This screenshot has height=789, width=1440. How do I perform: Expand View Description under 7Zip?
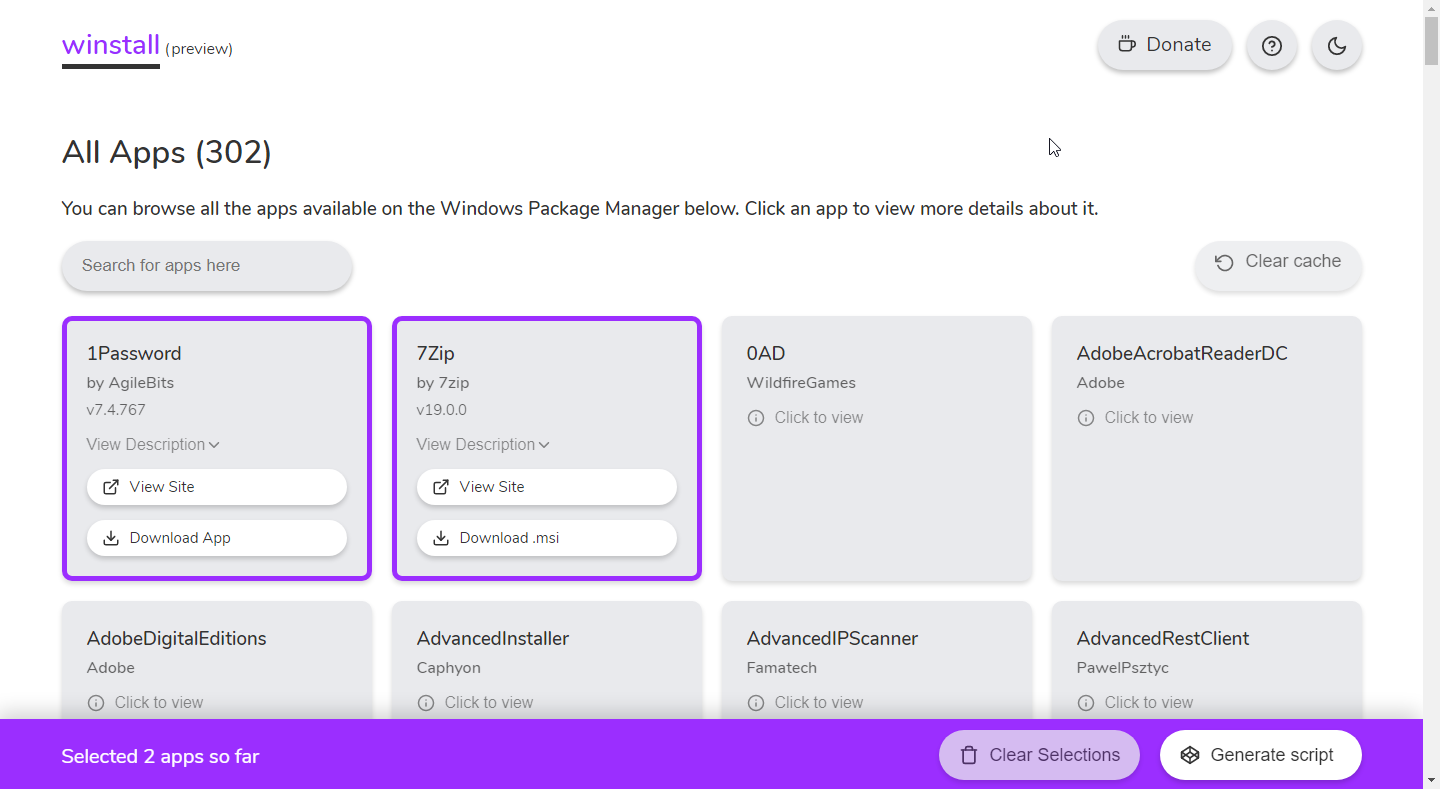pos(483,444)
